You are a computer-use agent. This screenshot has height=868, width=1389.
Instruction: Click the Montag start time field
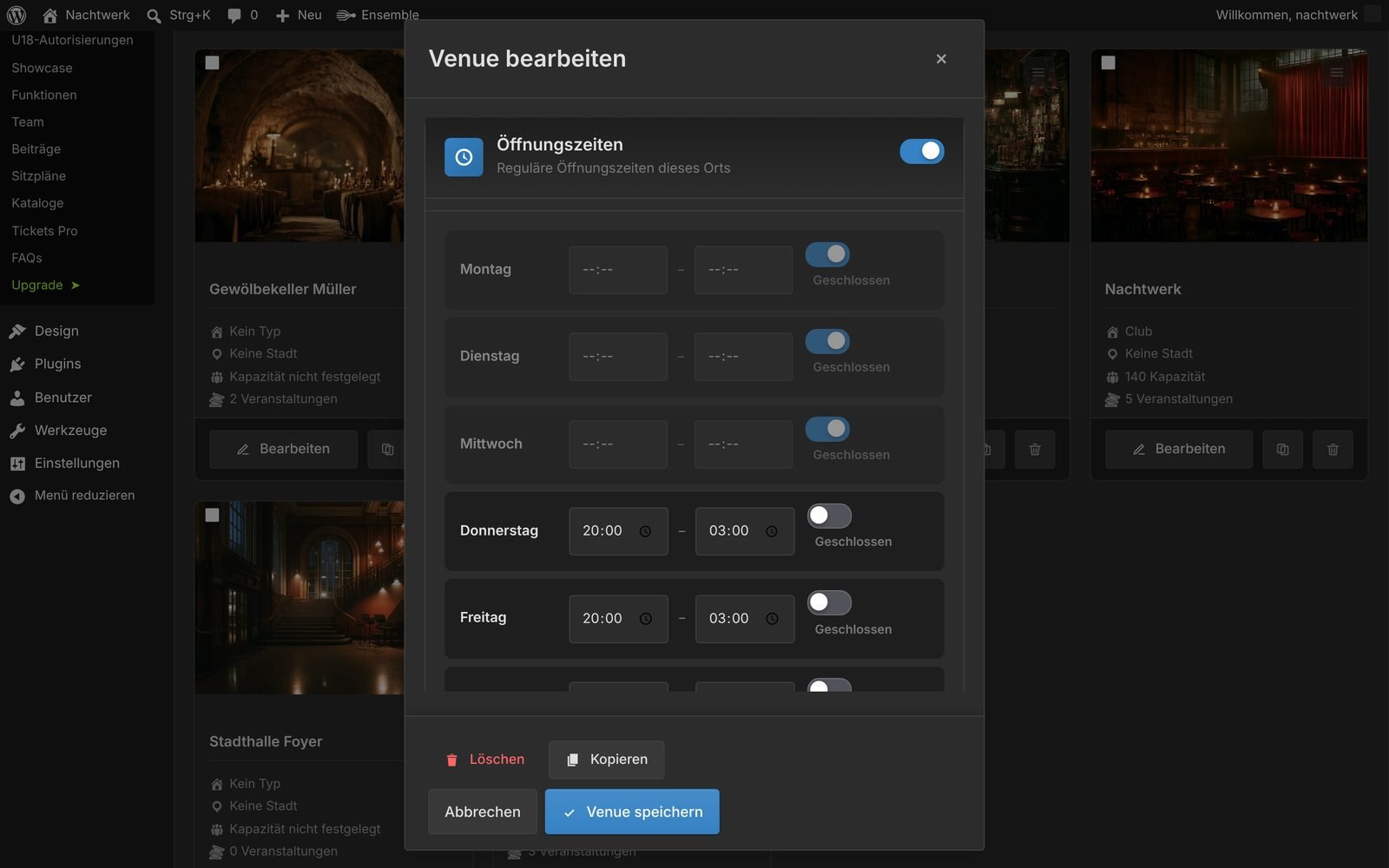[618, 270]
